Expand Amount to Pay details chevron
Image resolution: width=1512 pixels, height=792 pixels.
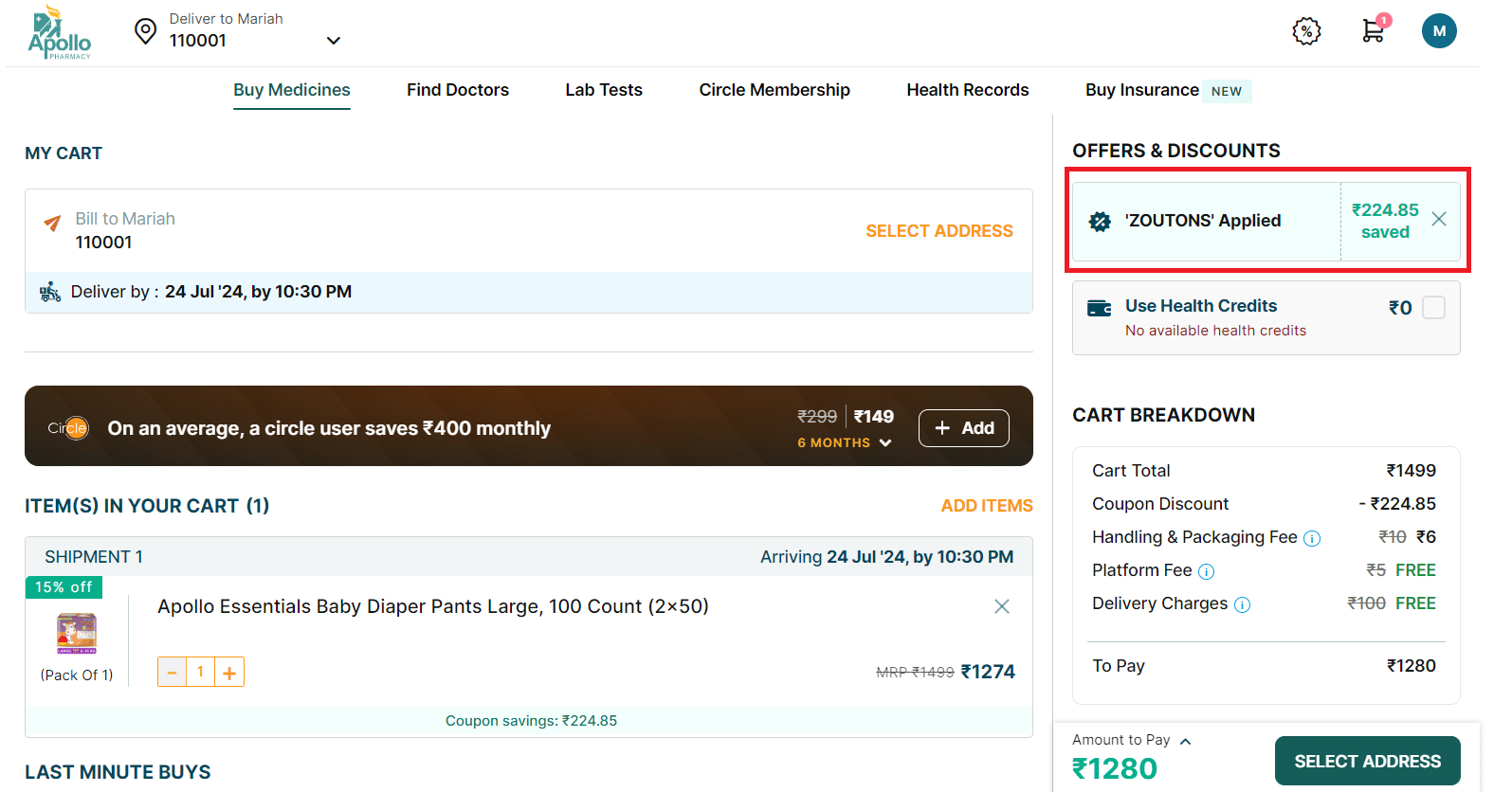(x=1185, y=741)
